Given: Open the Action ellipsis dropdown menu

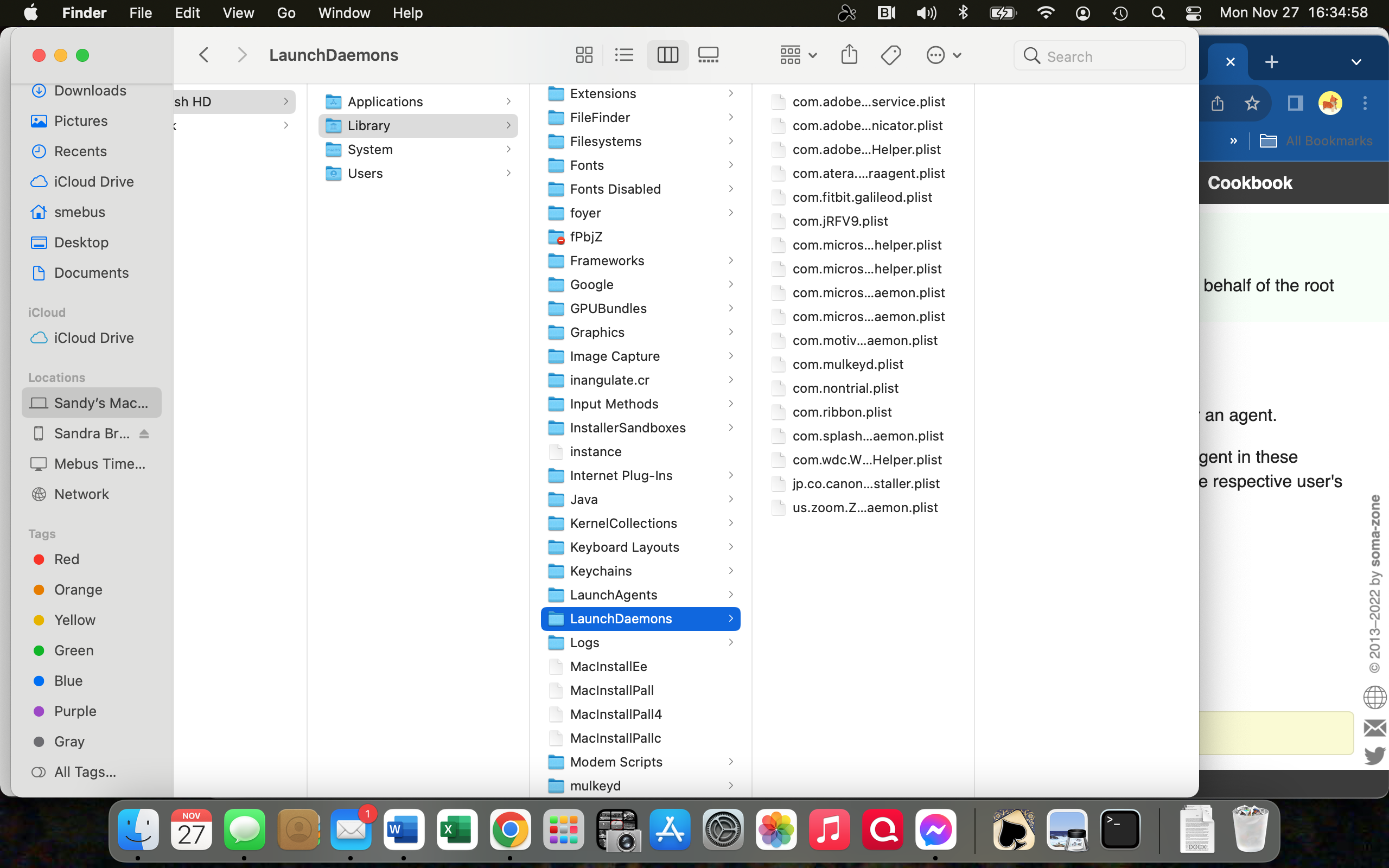Looking at the screenshot, I should point(943,55).
